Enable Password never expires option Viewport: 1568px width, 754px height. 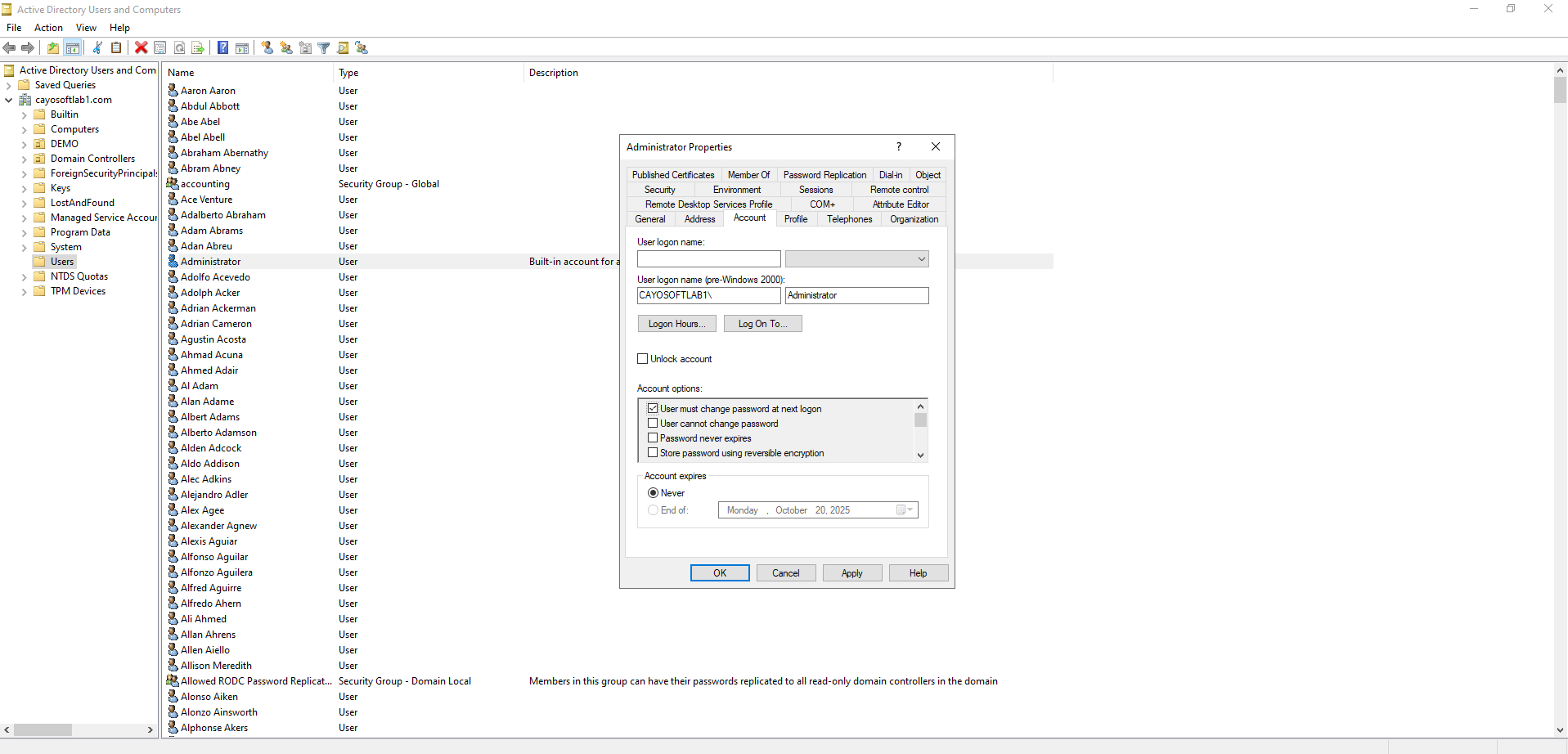click(x=653, y=438)
